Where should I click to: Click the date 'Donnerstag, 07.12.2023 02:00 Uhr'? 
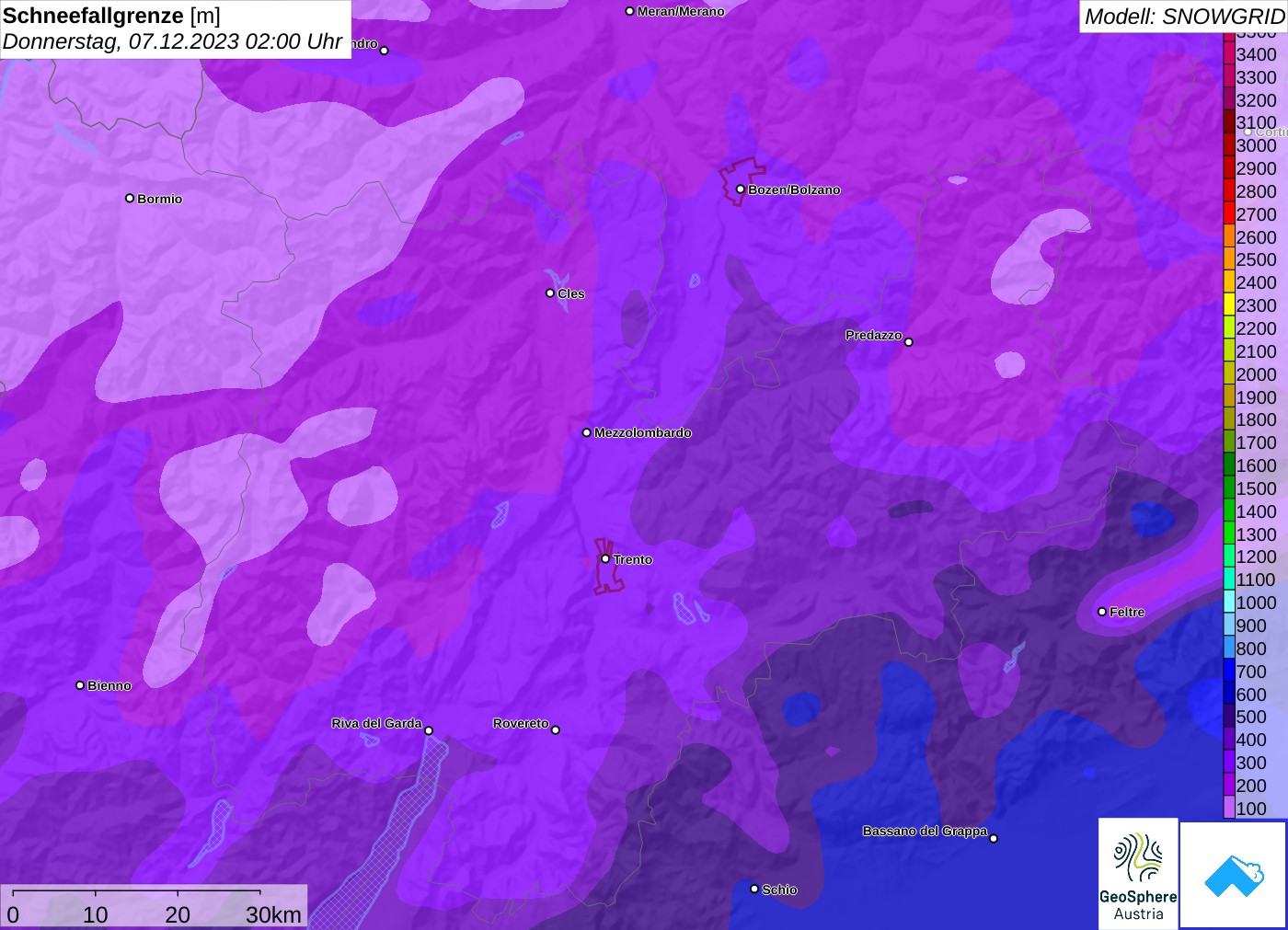tap(172, 41)
